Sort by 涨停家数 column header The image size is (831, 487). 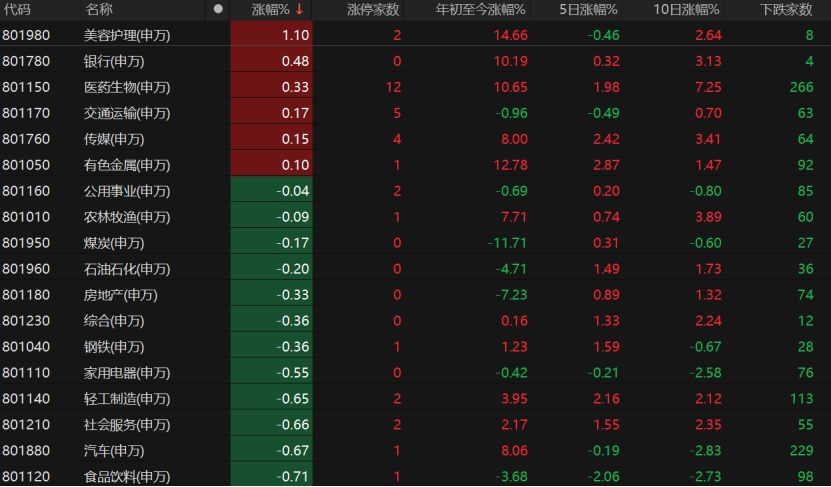coord(373,10)
